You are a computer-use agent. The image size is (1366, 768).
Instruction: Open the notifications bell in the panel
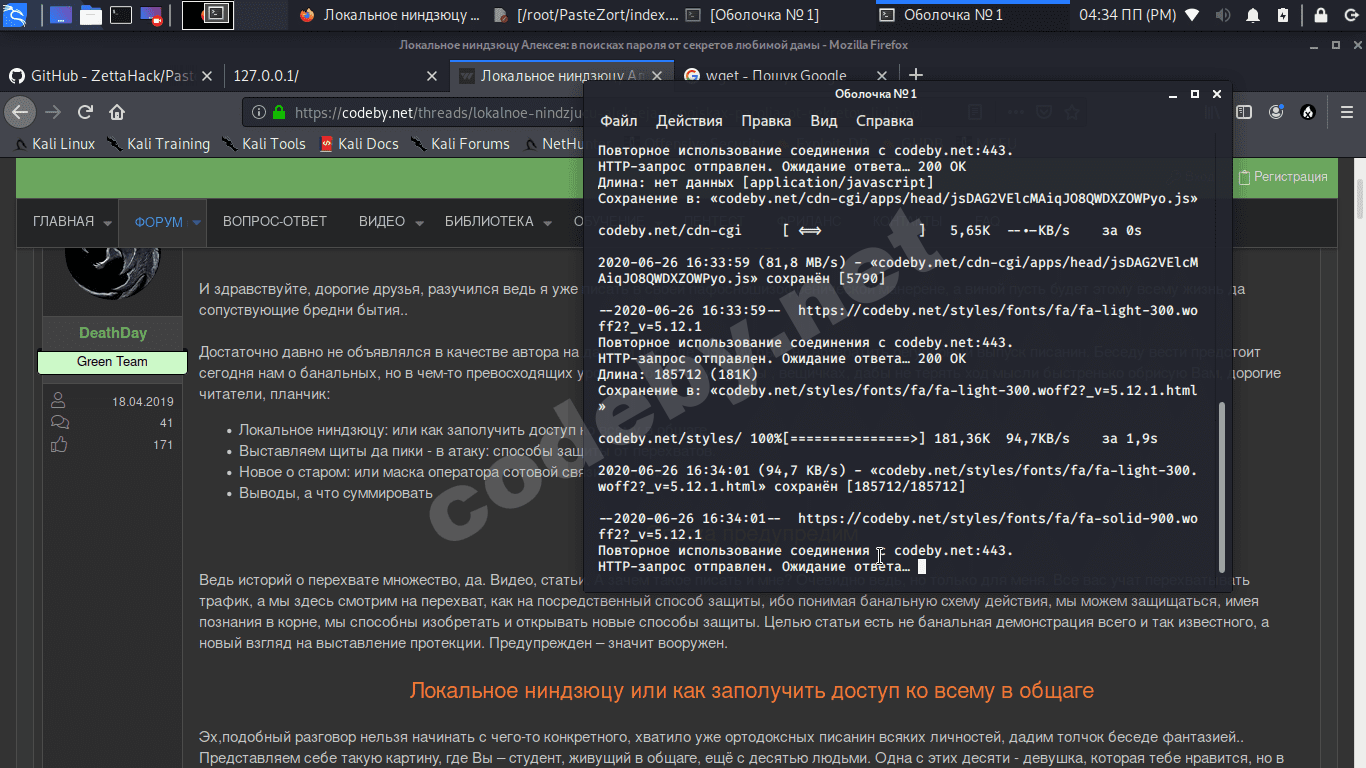pos(1253,15)
